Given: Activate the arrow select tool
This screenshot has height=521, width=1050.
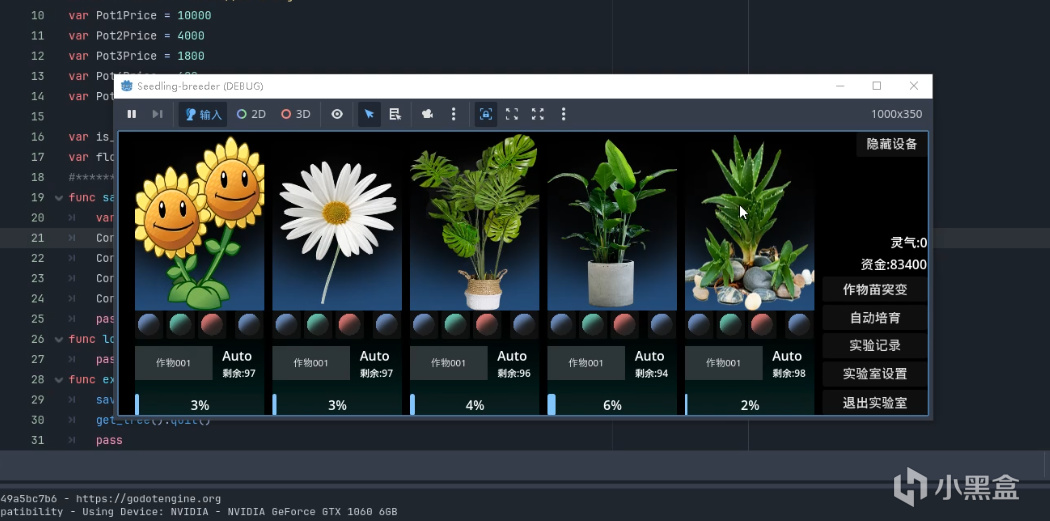Looking at the screenshot, I should 369,115.
